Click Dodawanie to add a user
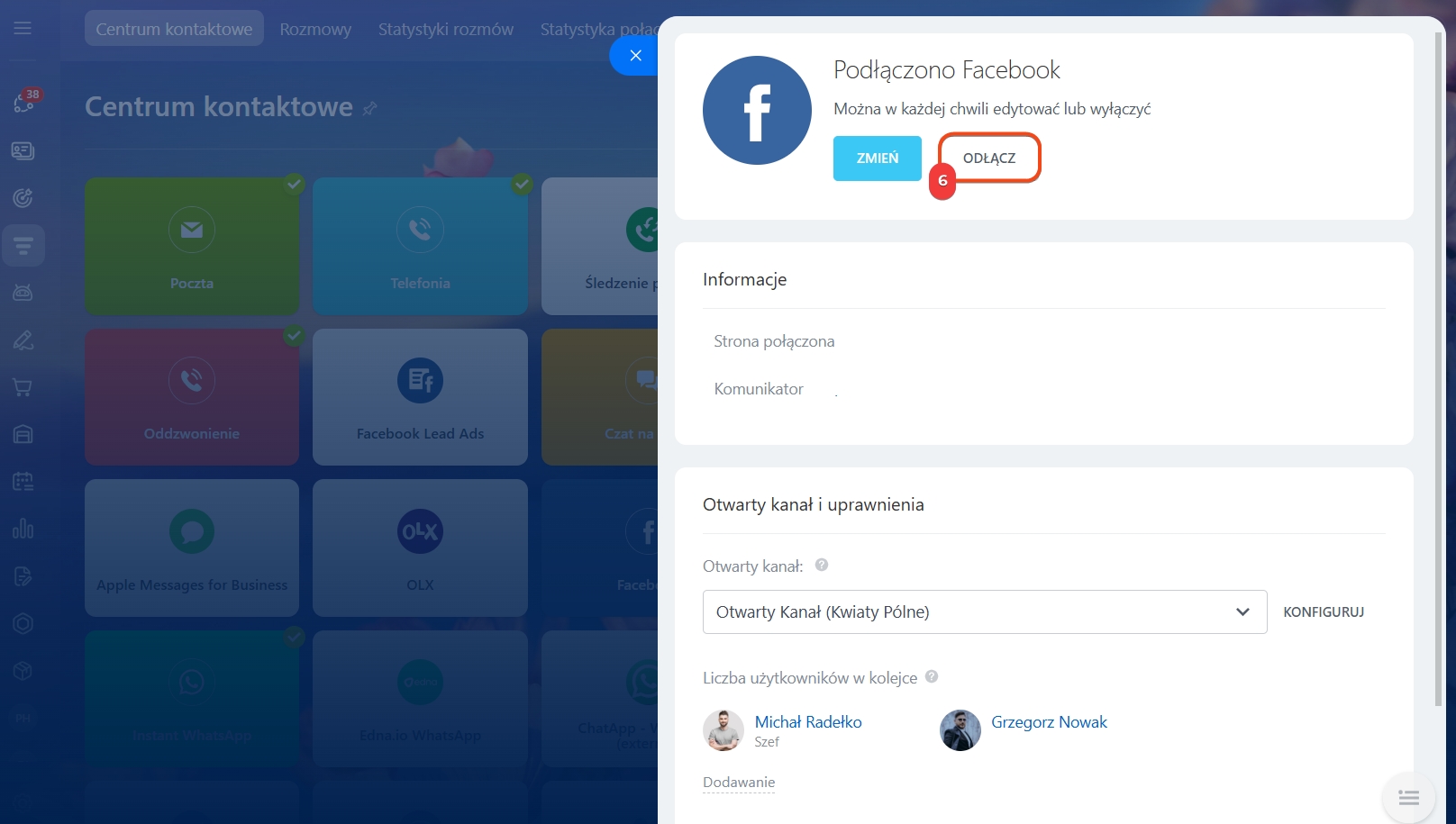The width and height of the screenshot is (1456, 824). tap(739, 783)
